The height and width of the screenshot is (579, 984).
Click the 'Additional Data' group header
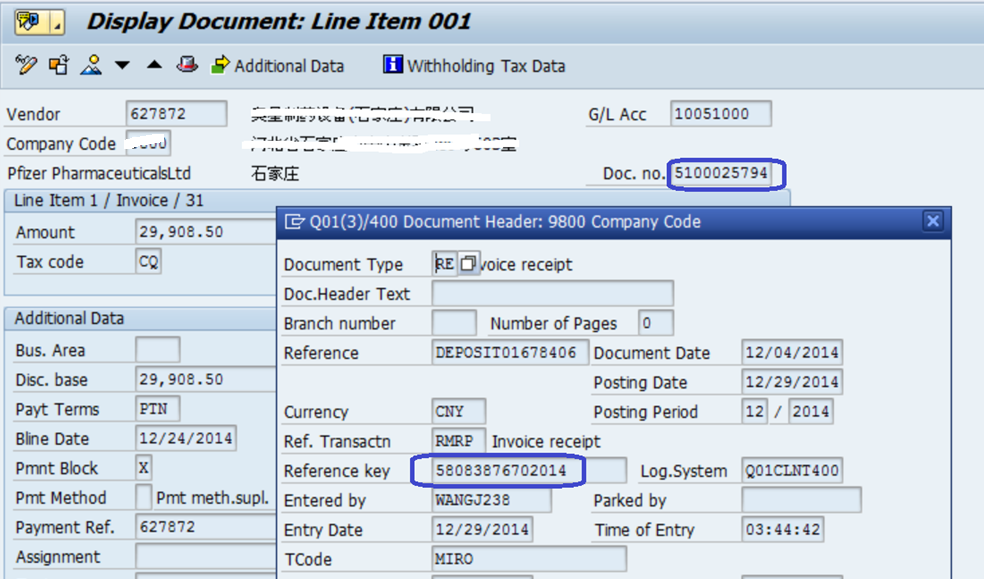click(x=69, y=318)
